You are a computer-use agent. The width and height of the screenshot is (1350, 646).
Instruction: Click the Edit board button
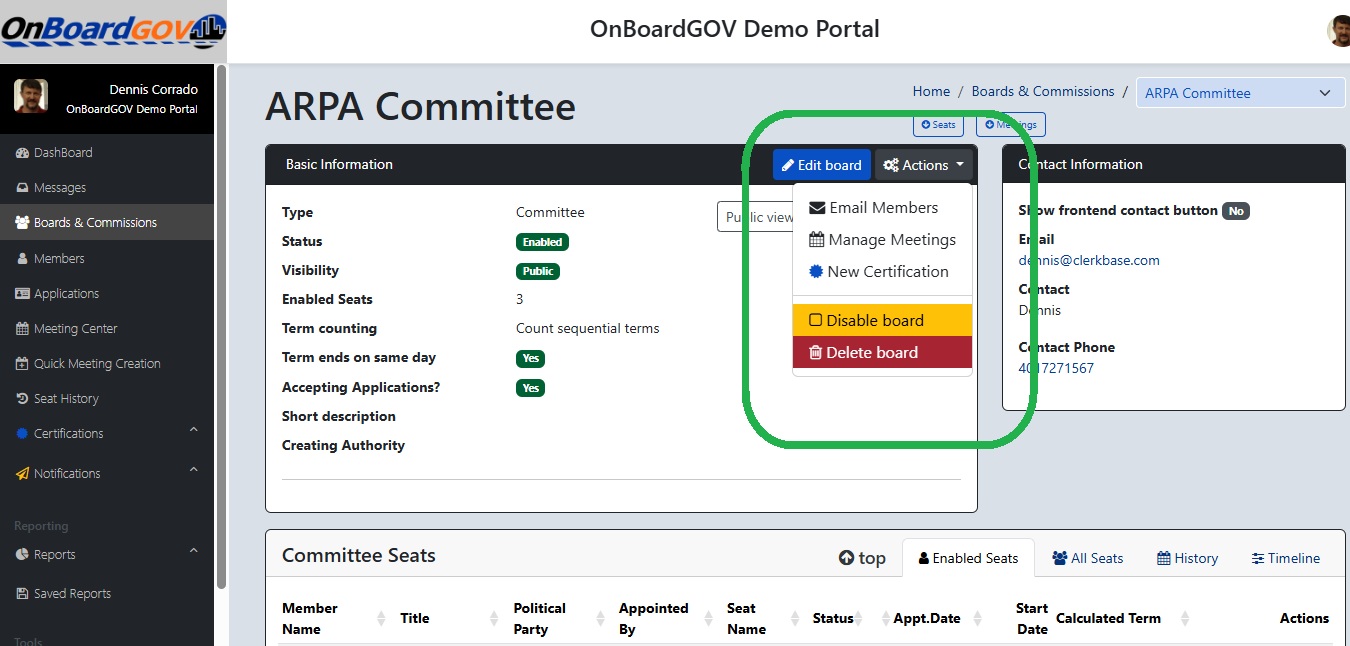(821, 165)
